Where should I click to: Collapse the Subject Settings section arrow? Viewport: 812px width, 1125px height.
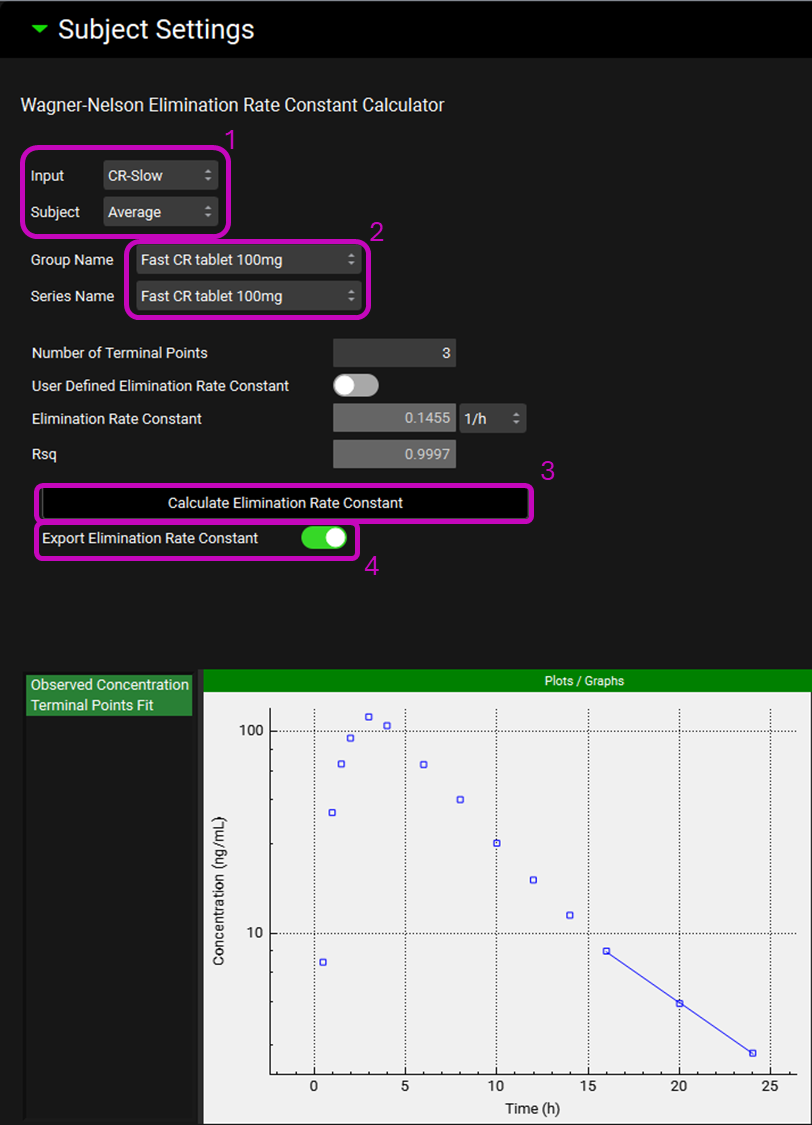(39, 30)
